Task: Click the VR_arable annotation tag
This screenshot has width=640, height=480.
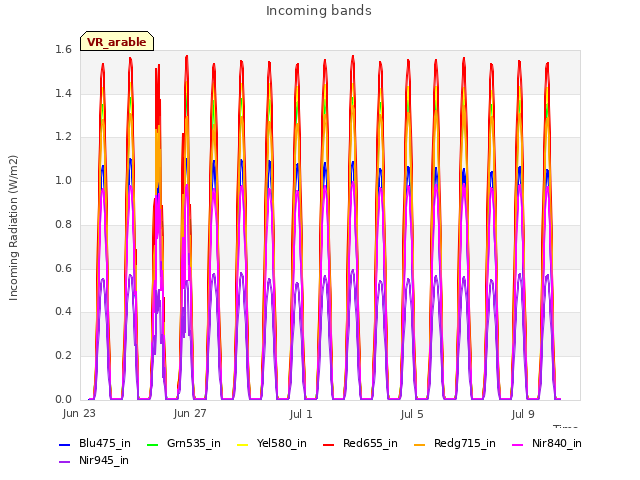Action: [x=117, y=41]
